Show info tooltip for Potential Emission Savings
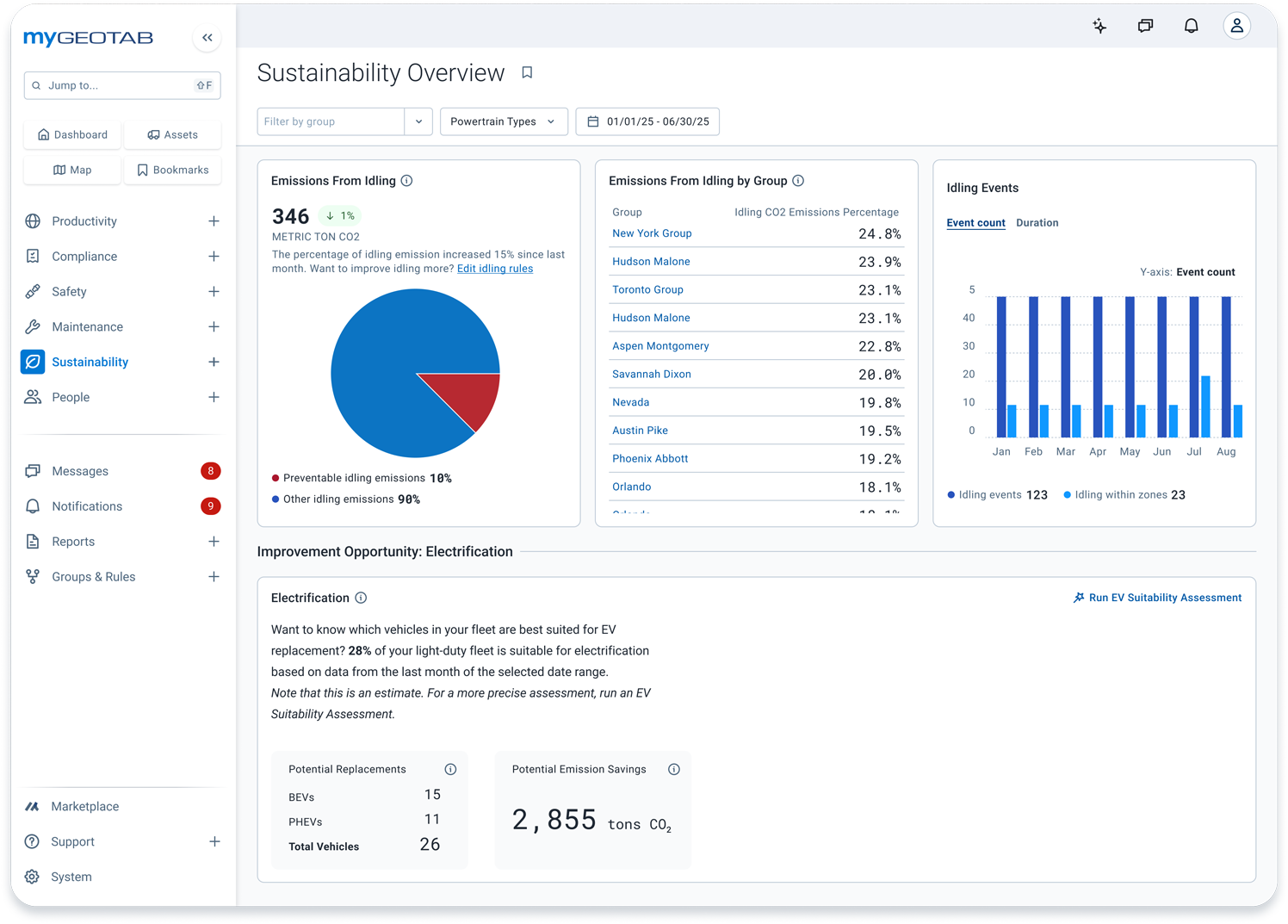 coord(674,770)
